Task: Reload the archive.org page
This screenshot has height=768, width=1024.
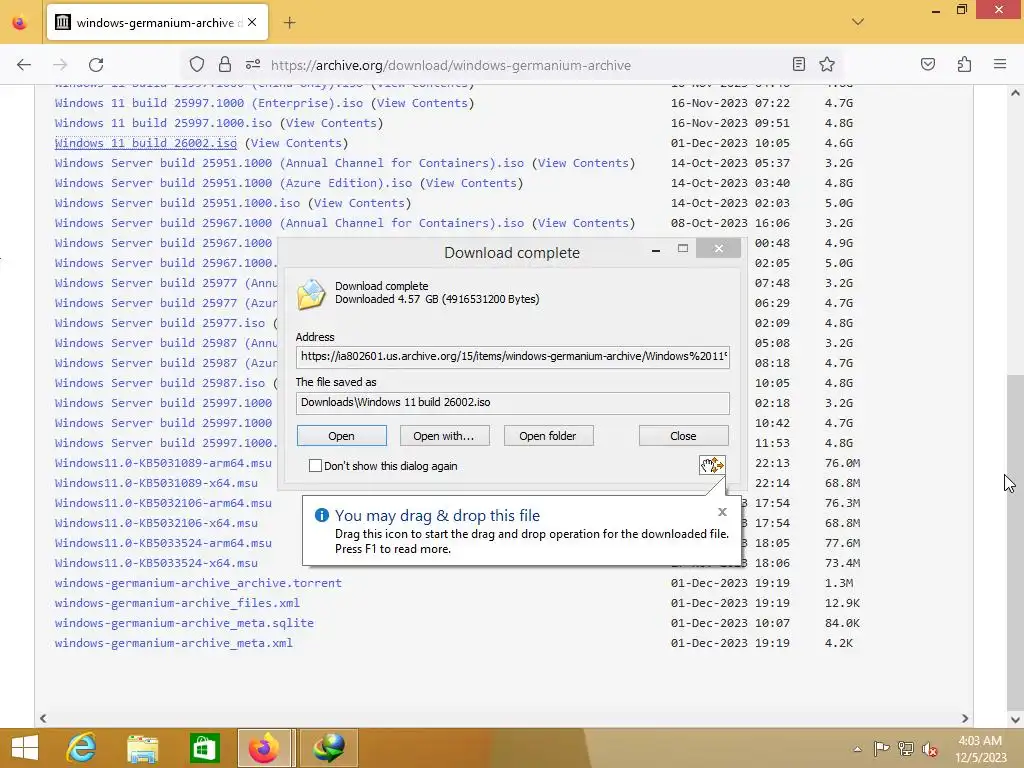Action: pyautogui.click(x=96, y=64)
